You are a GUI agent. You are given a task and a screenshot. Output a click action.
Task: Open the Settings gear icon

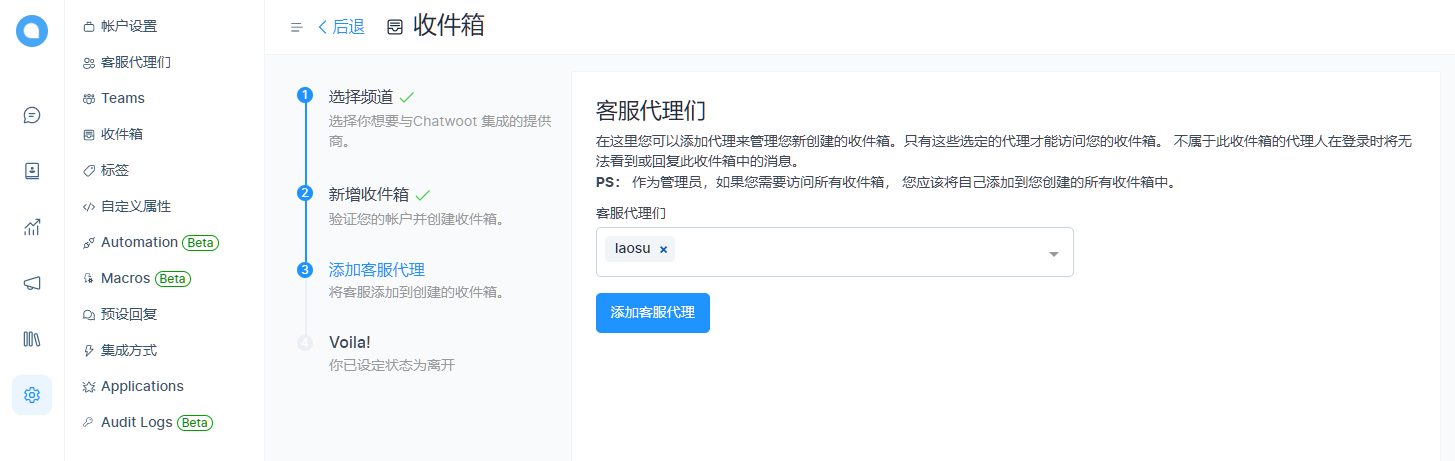(x=32, y=395)
